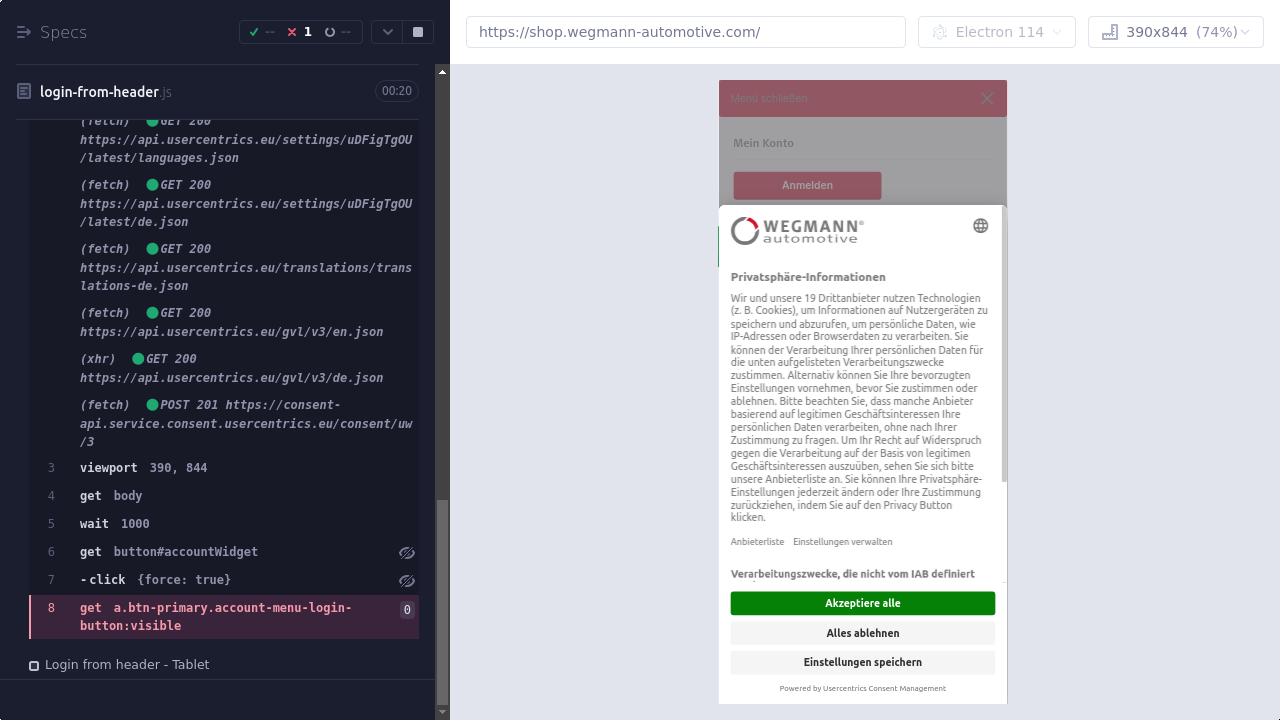The image size is (1280, 720).
Task: Click the language globe icon in consent dialog
Action: click(980, 226)
